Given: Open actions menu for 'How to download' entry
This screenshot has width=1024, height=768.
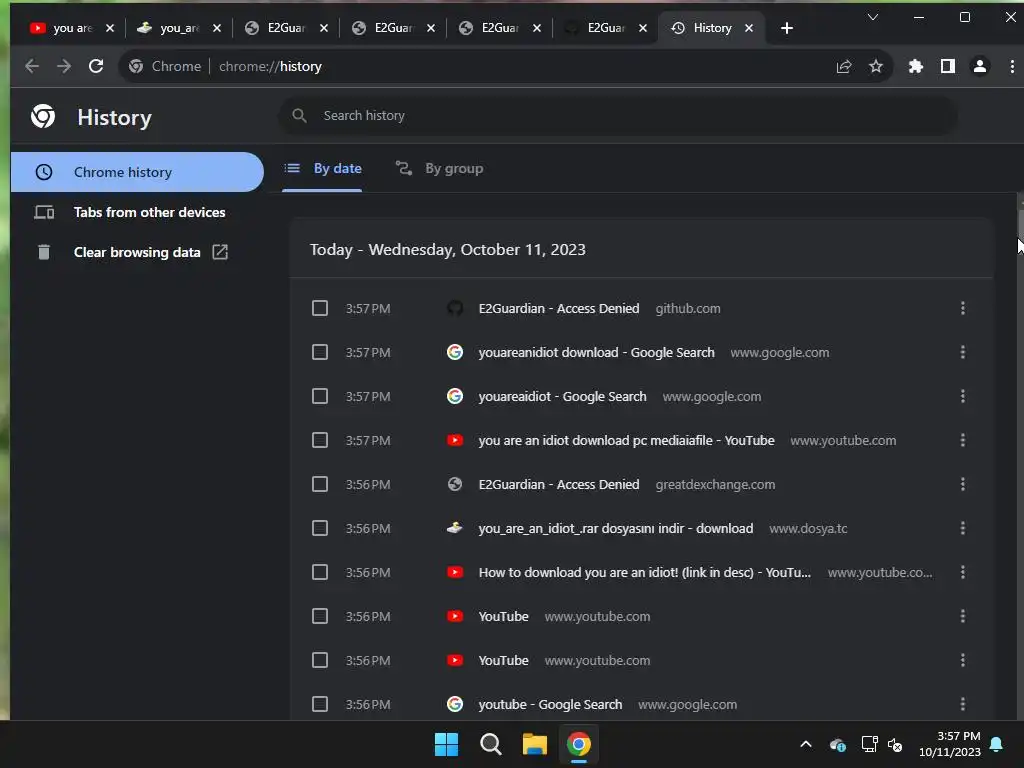Looking at the screenshot, I should (x=963, y=572).
